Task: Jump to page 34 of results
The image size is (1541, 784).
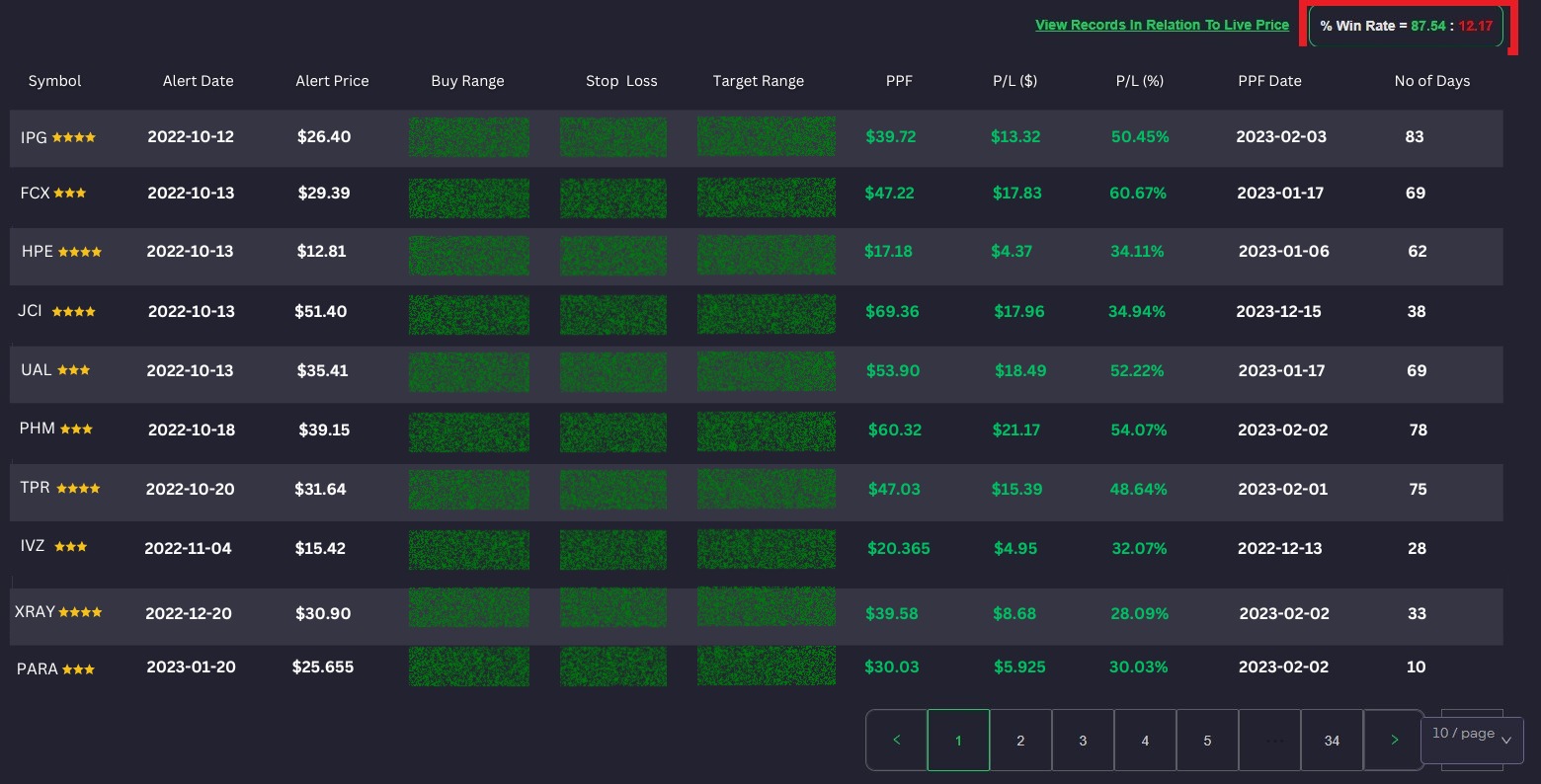Action: coord(1332,741)
